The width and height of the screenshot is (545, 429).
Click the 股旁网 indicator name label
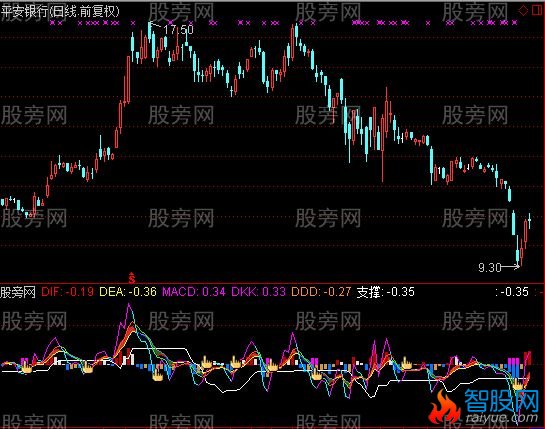coord(18,292)
